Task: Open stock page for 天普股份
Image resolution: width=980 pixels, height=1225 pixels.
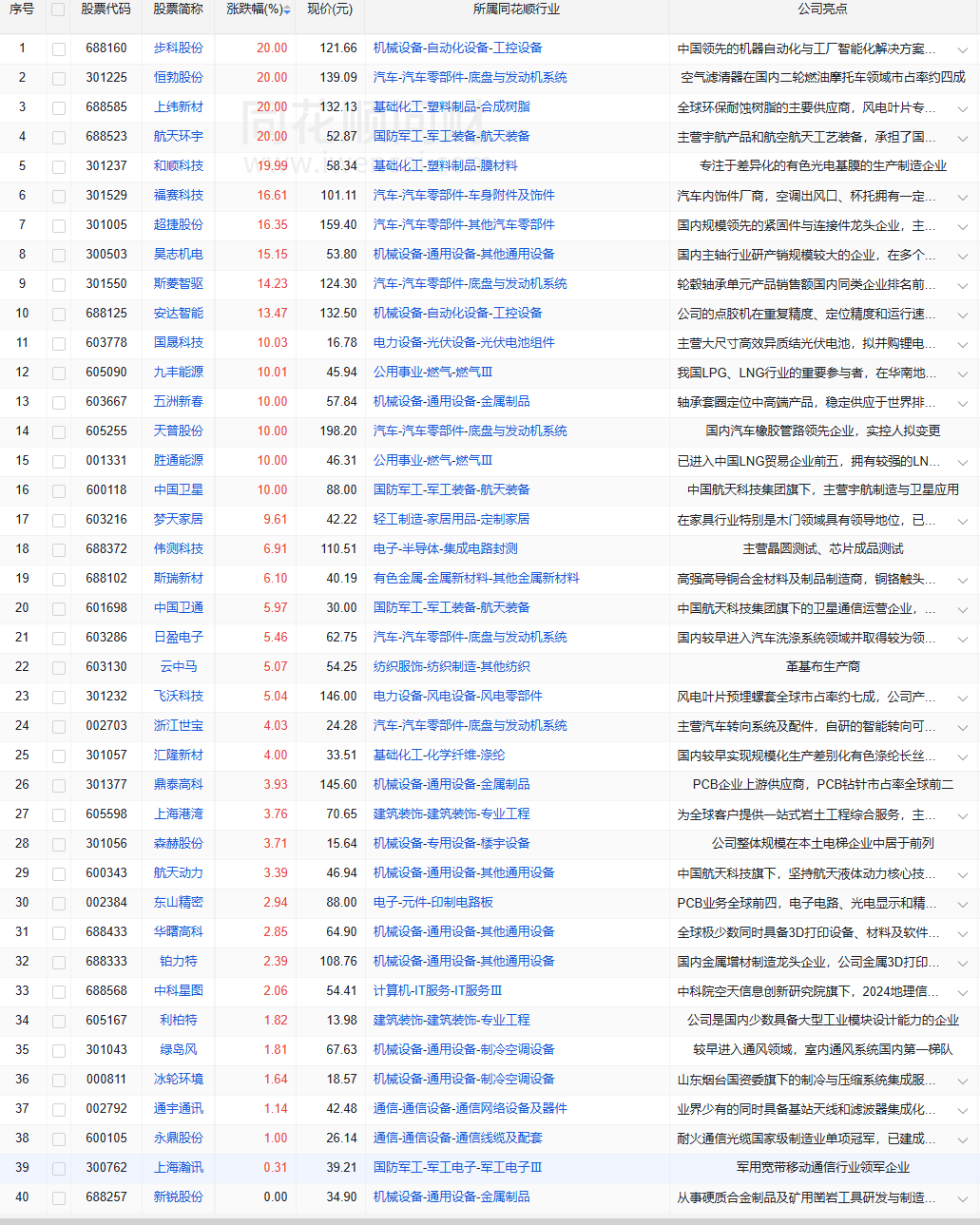Action: point(179,431)
